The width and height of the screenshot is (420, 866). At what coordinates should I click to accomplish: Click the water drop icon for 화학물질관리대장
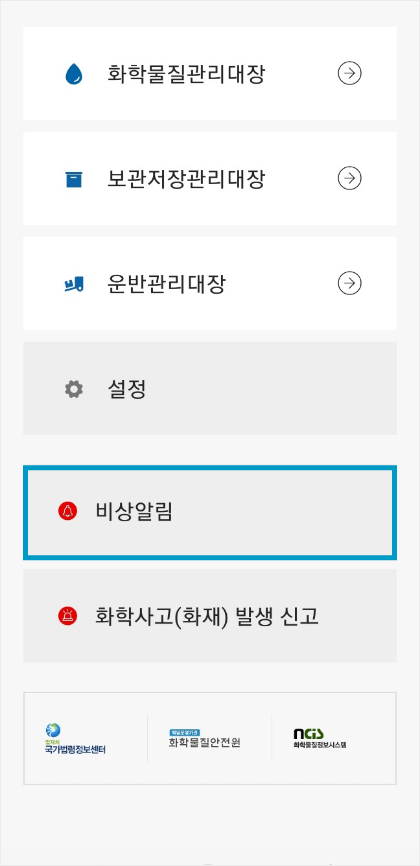tap(74, 73)
